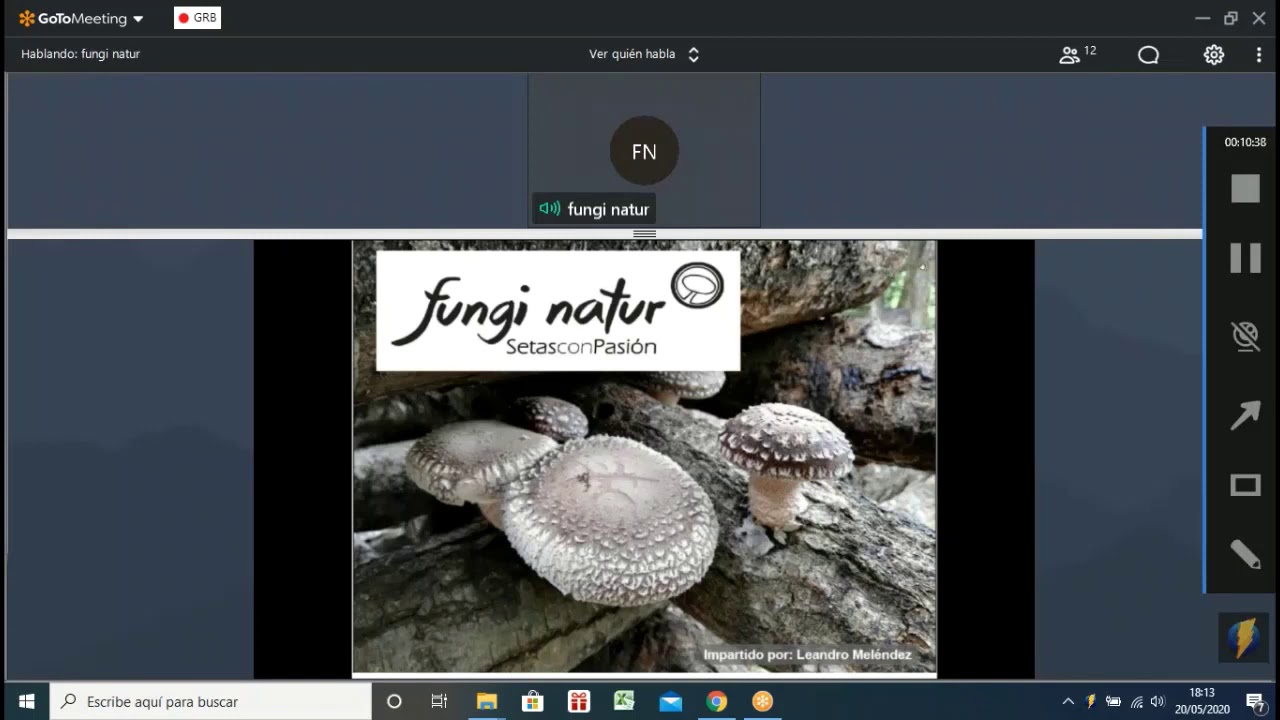Open the meeting settings gear
The width and height of the screenshot is (1280, 720).
click(1214, 55)
